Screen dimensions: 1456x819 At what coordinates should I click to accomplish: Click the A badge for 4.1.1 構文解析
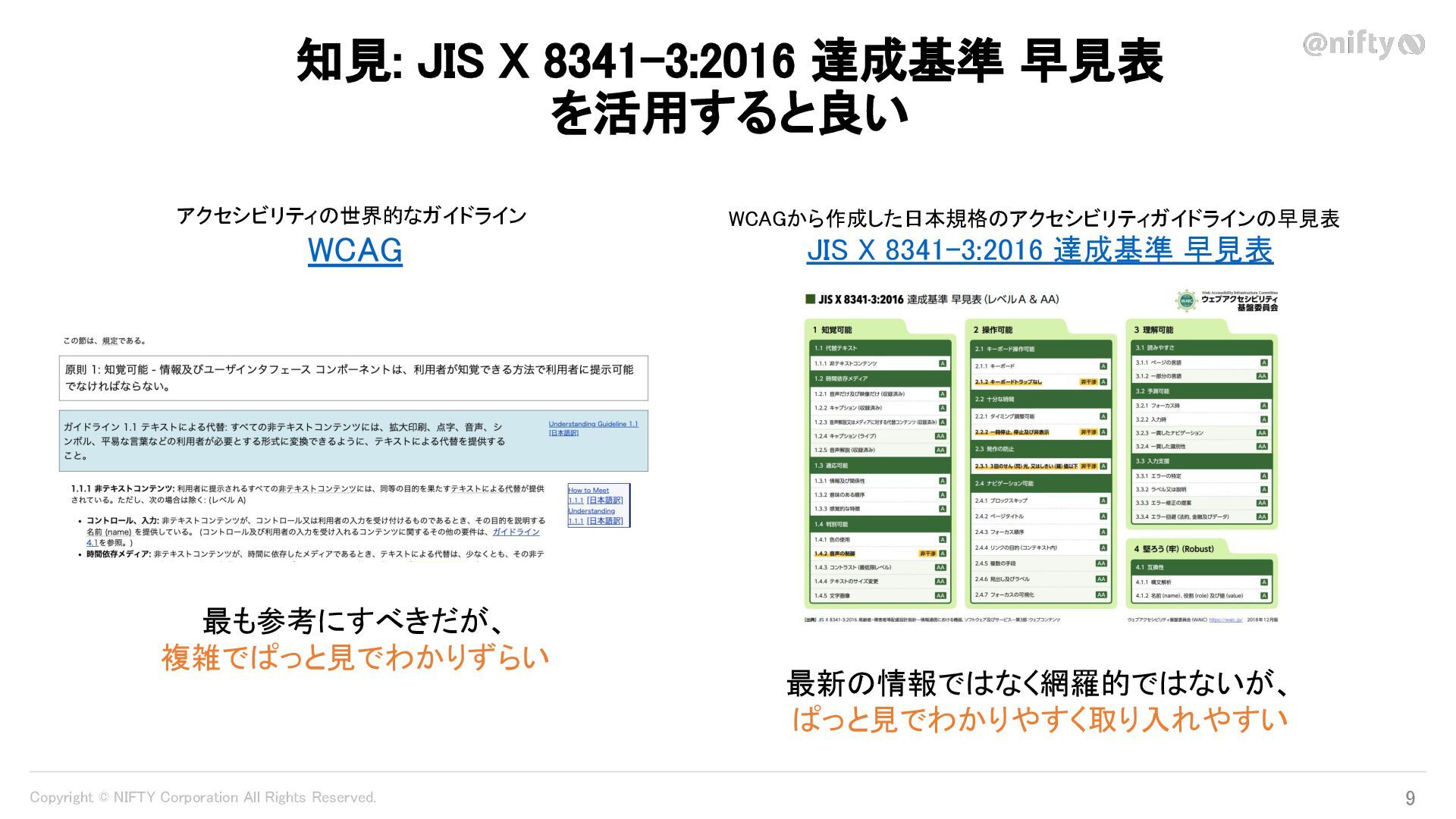(x=1263, y=582)
